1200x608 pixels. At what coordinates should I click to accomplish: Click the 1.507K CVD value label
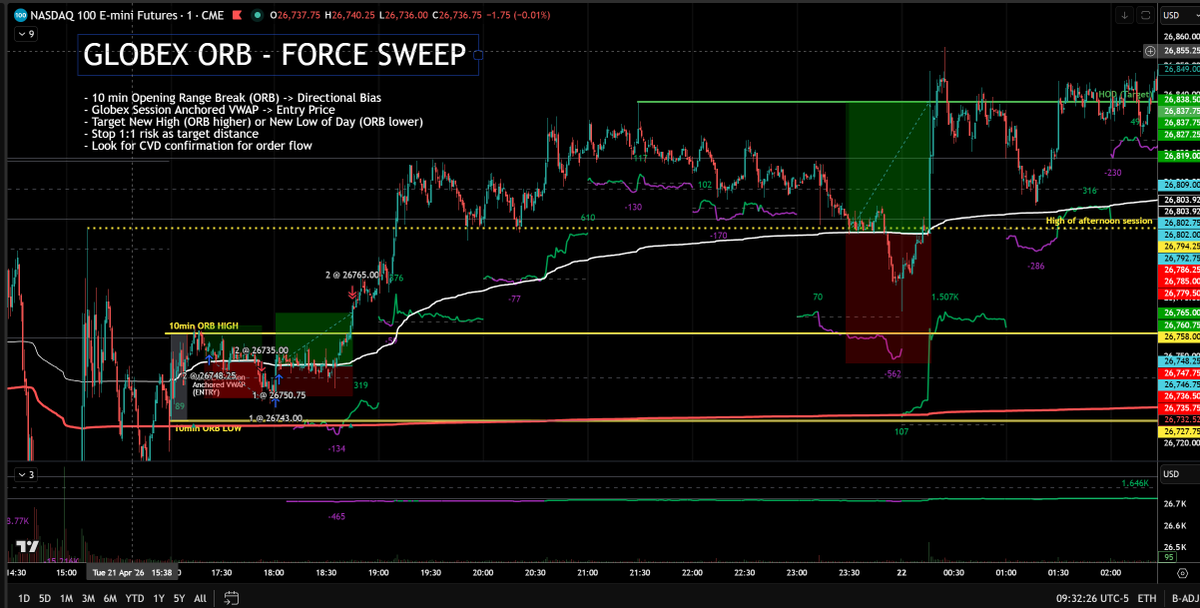[x=945, y=297]
